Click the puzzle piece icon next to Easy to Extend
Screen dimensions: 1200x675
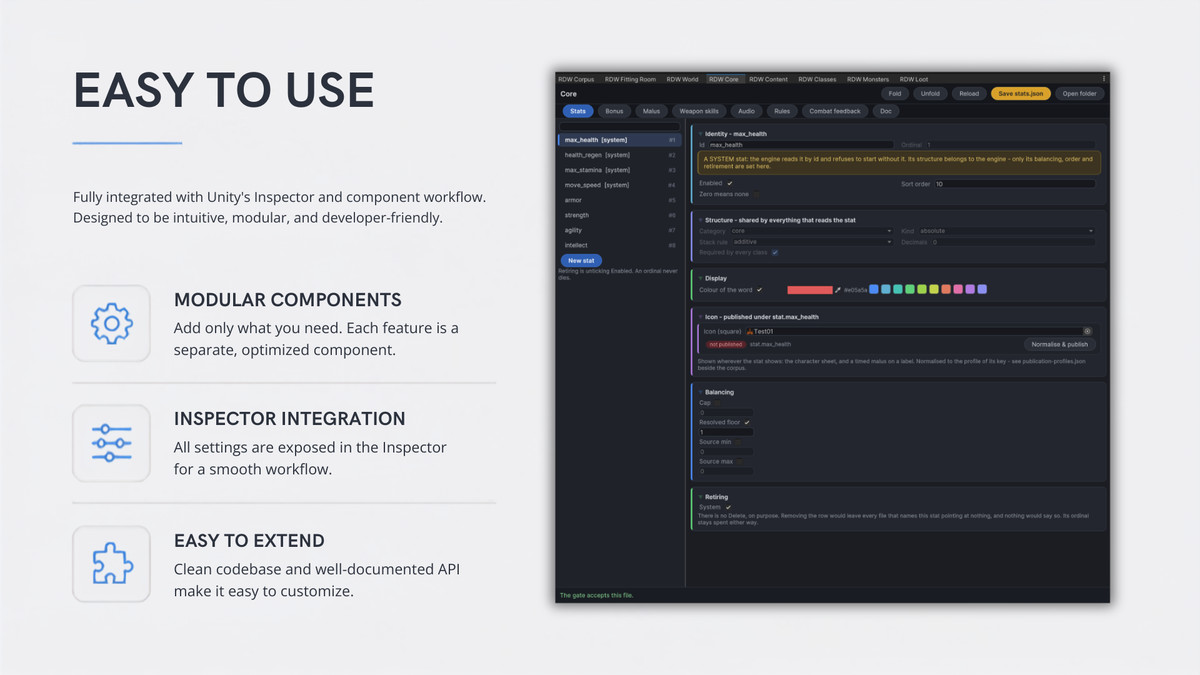pos(111,563)
